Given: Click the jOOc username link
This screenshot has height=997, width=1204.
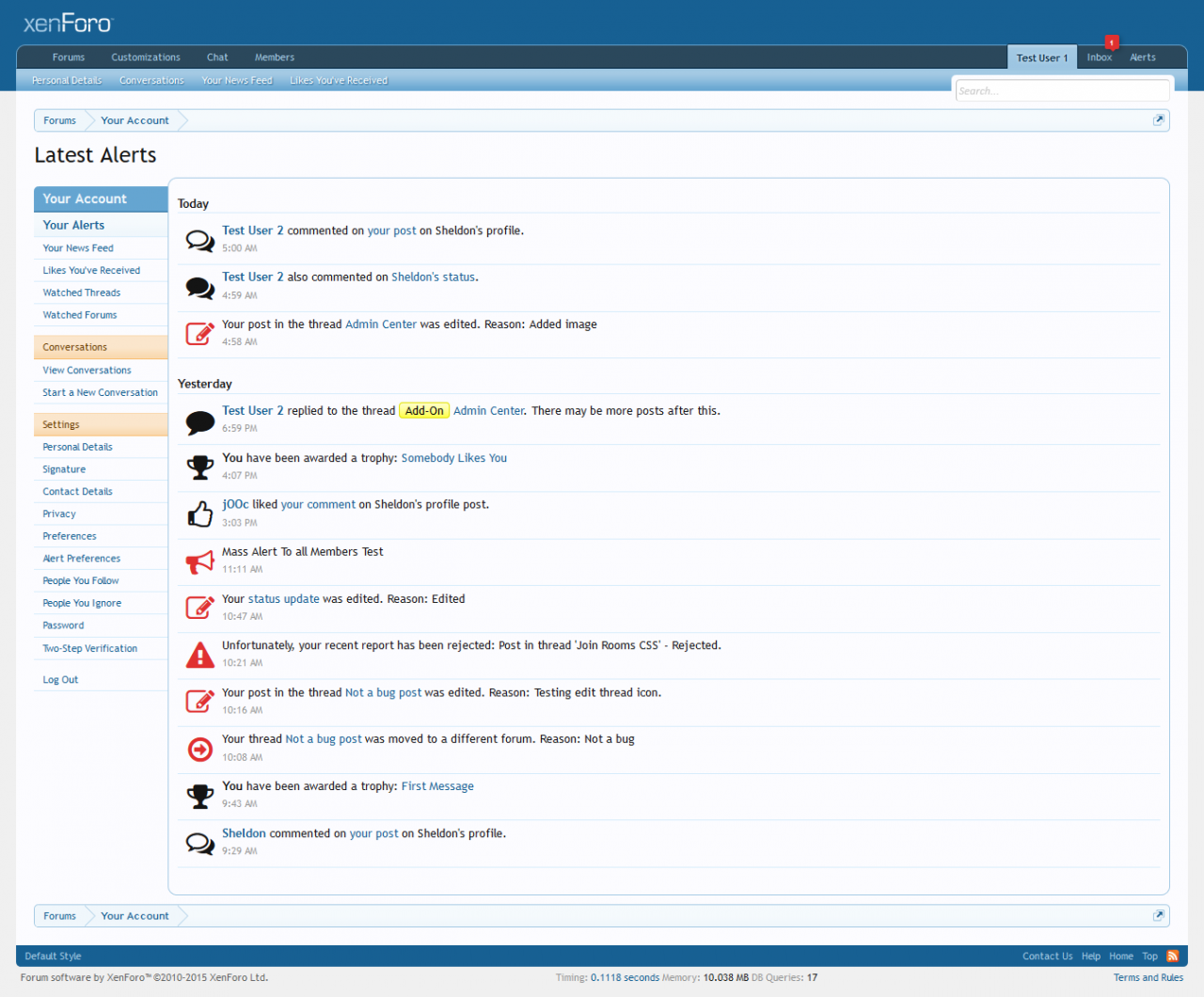Looking at the screenshot, I should pos(235,505).
